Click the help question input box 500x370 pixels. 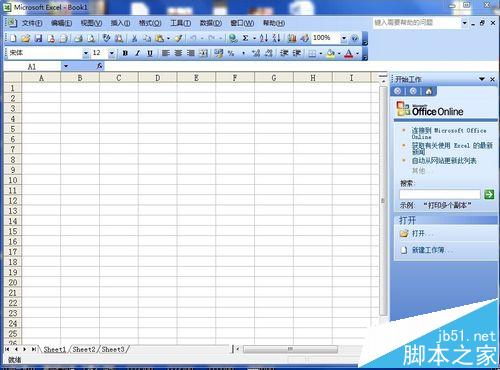pos(417,23)
